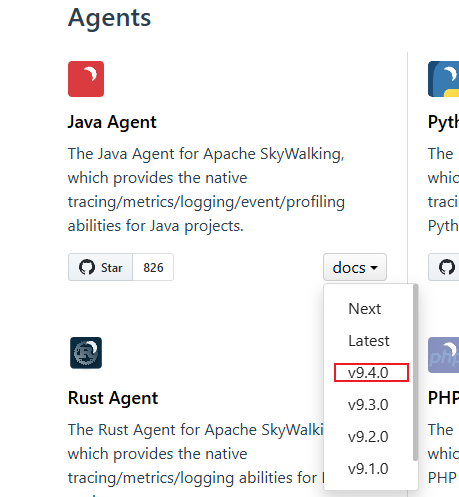Click the red Java Agent logo
Image resolution: width=459 pixels, height=497 pixels.
pyautogui.click(x=86, y=79)
